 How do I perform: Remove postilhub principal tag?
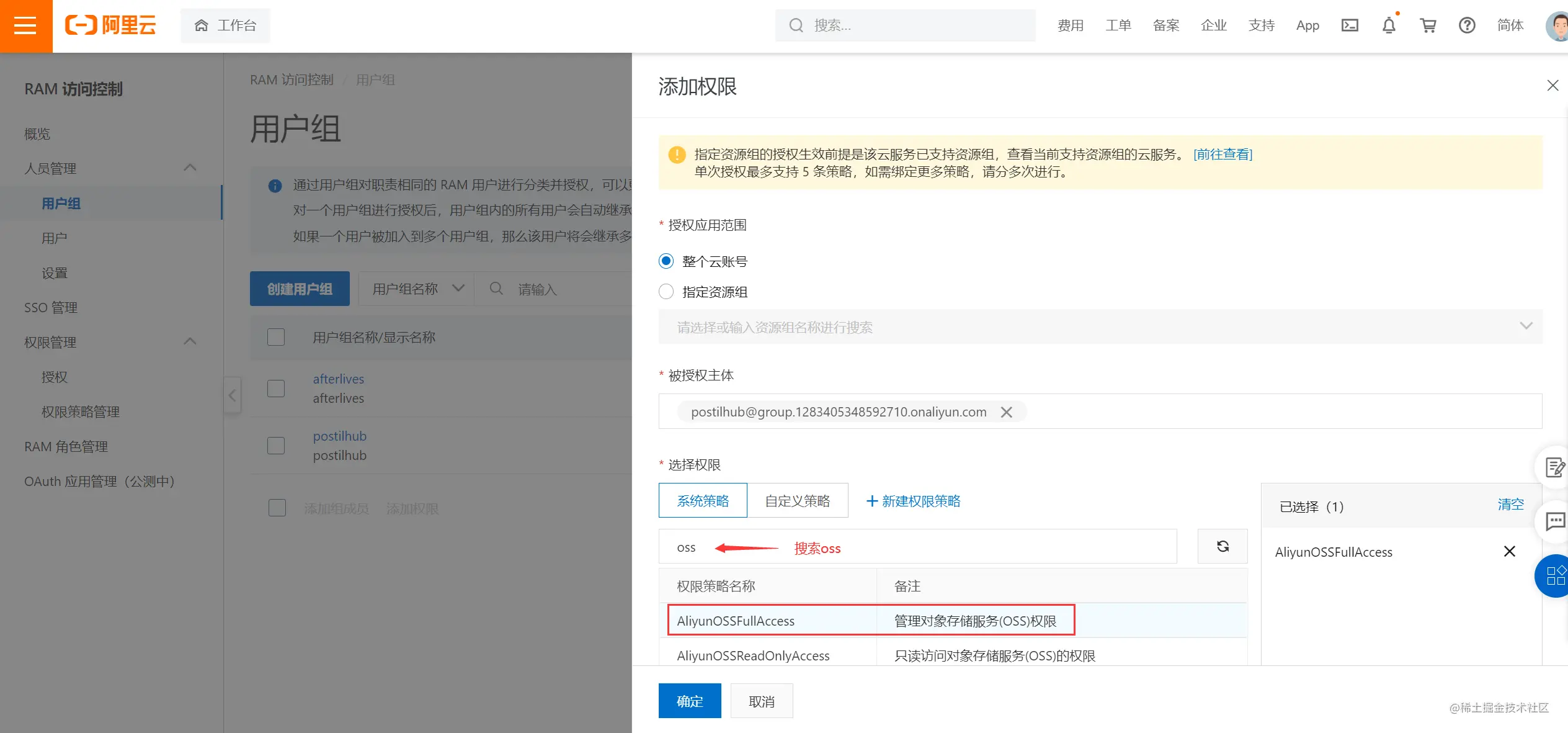click(1006, 412)
